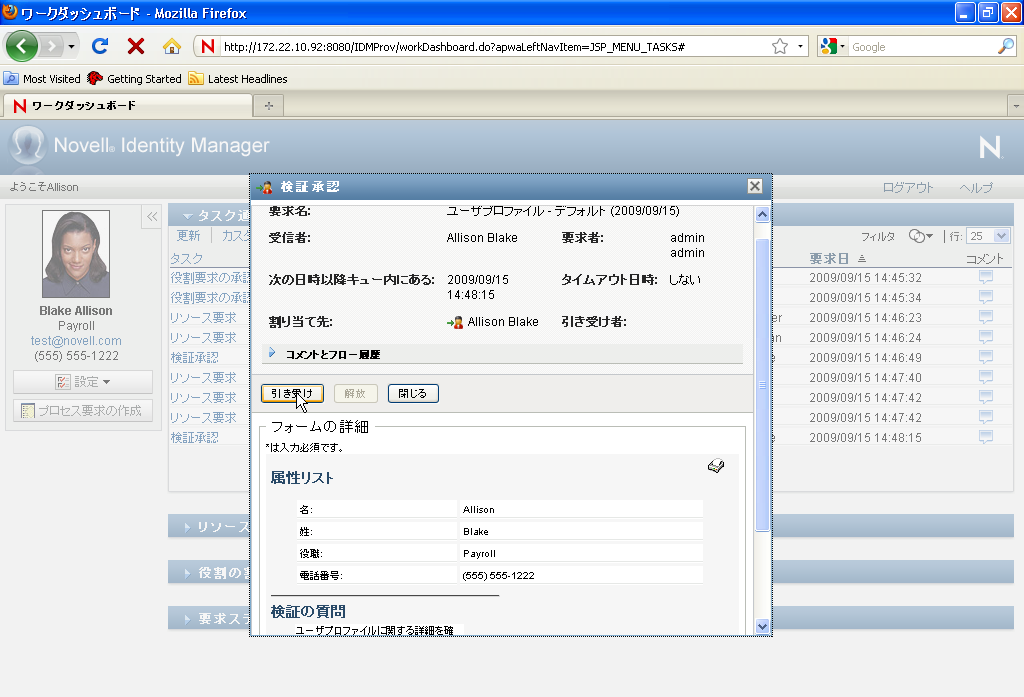Image resolution: width=1024 pixels, height=697 pixels.
Task: Click the Firefox back arrow button
Action: [22, 46]
